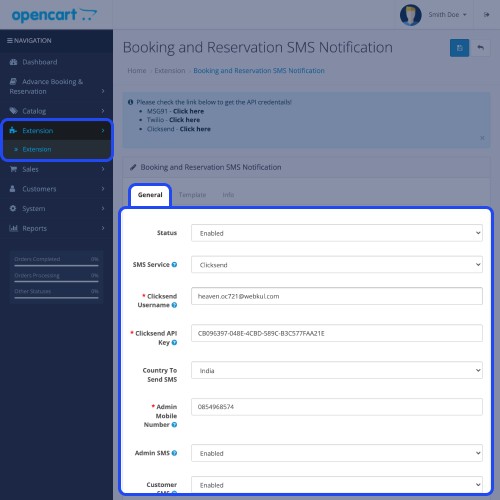
Task: Click Admin SMS help icon
Action: (174, 453)
